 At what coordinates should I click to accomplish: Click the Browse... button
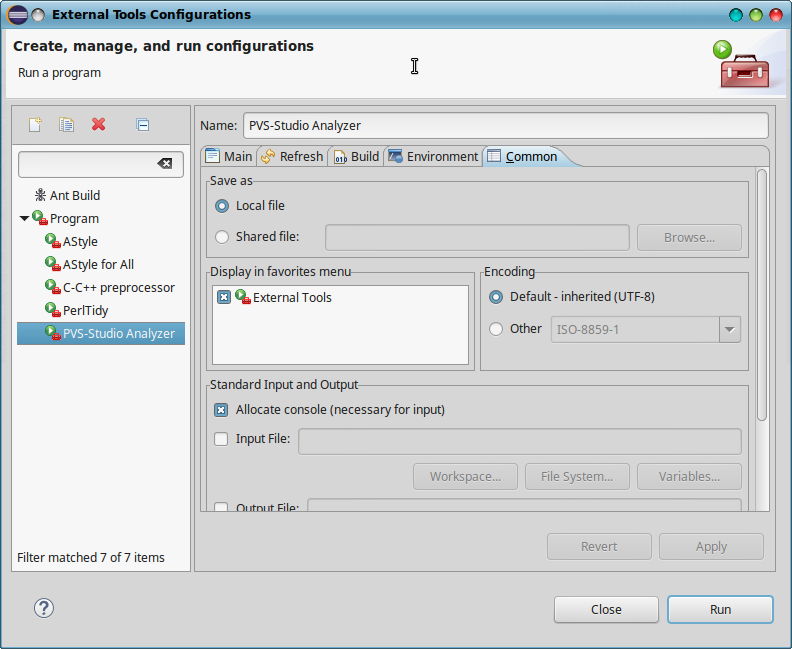689,237
